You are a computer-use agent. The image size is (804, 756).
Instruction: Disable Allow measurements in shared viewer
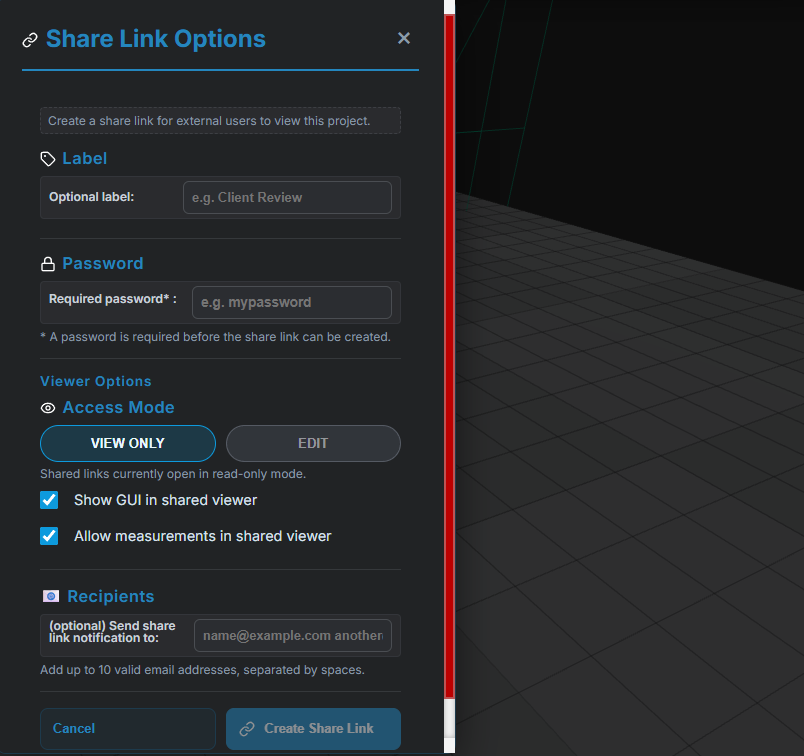pos(49,536)
